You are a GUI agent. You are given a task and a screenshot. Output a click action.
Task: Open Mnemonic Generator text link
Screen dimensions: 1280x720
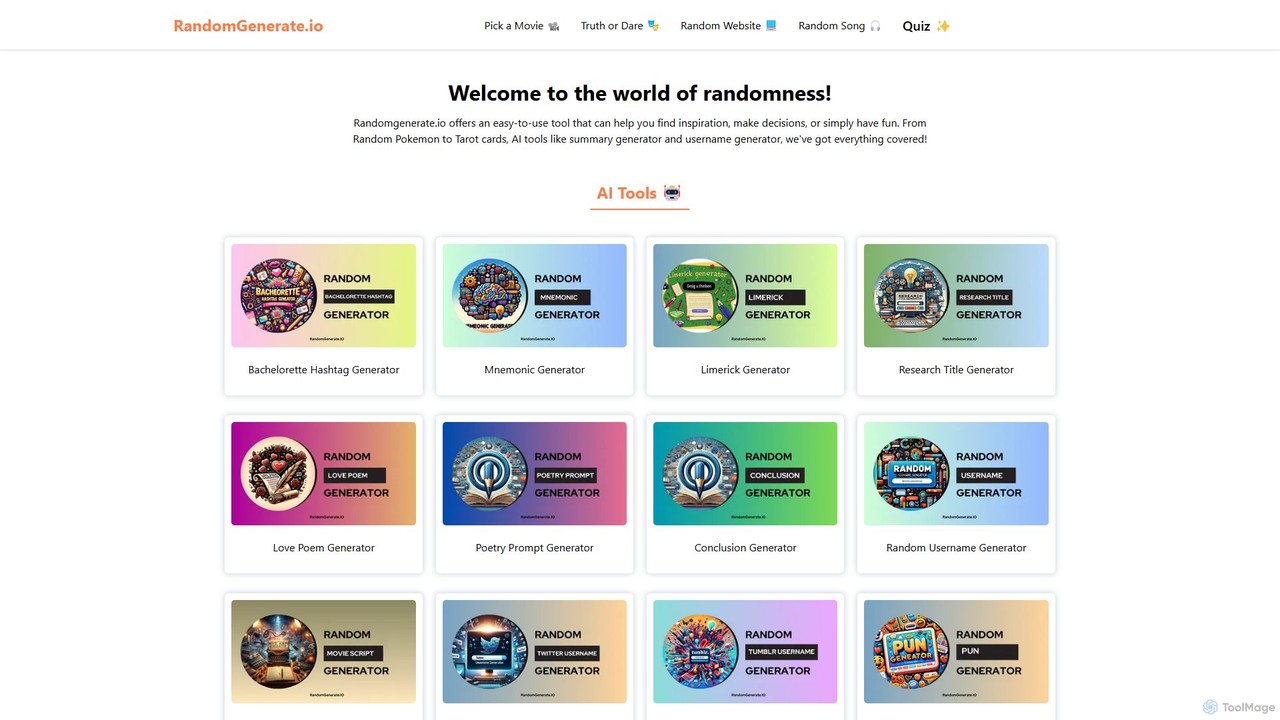[535, 370]
